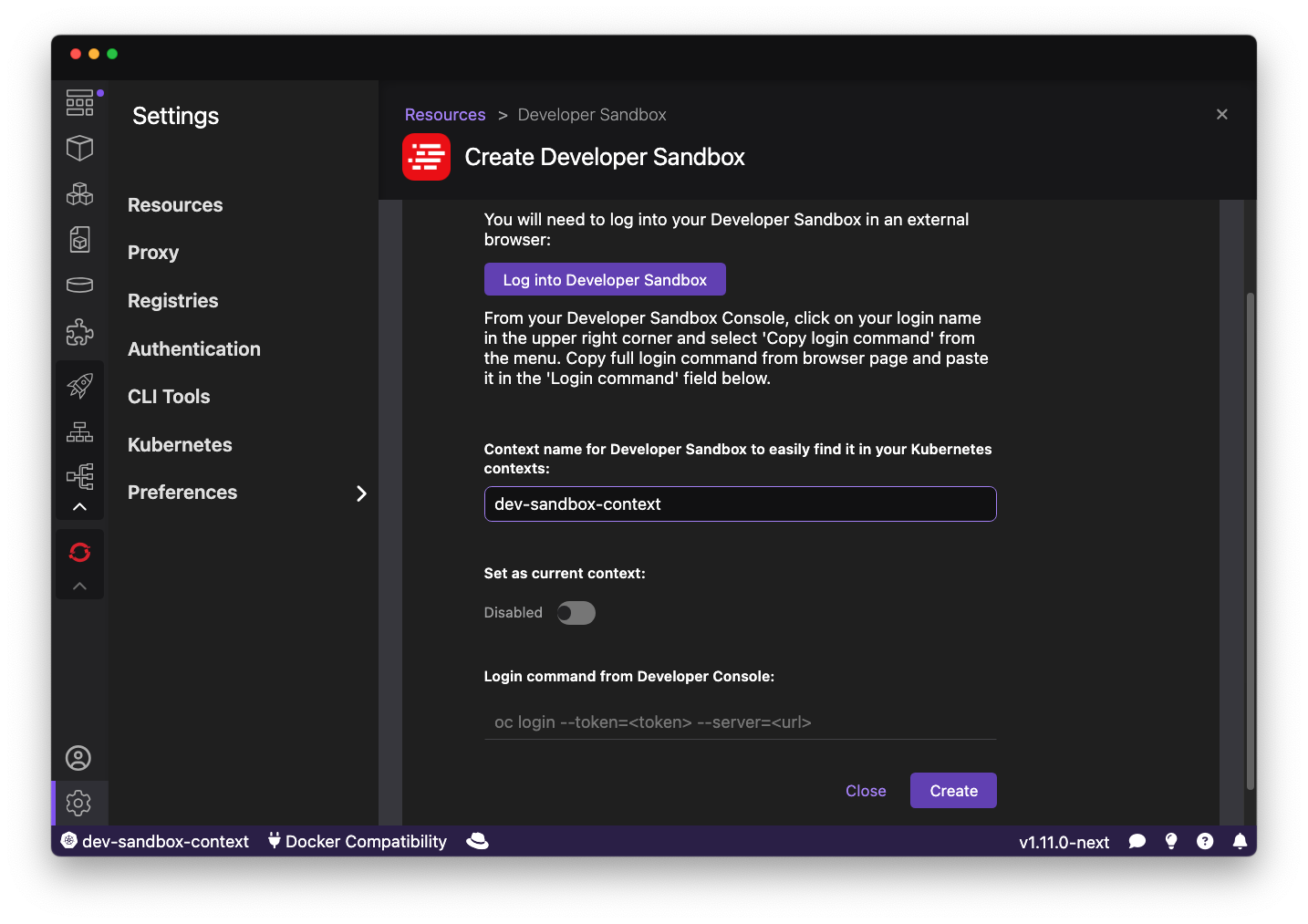Click Log into Developer Sandbox button
Viewport: 1308px width, 924px height.
(605, 279)
